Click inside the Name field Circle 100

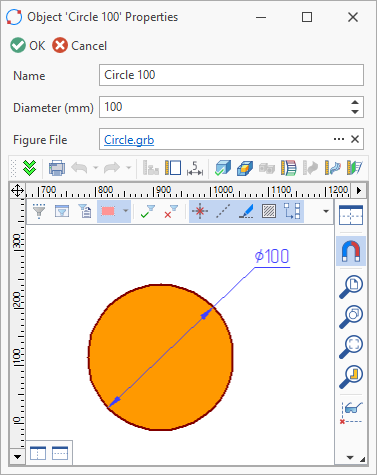(231, 75)
